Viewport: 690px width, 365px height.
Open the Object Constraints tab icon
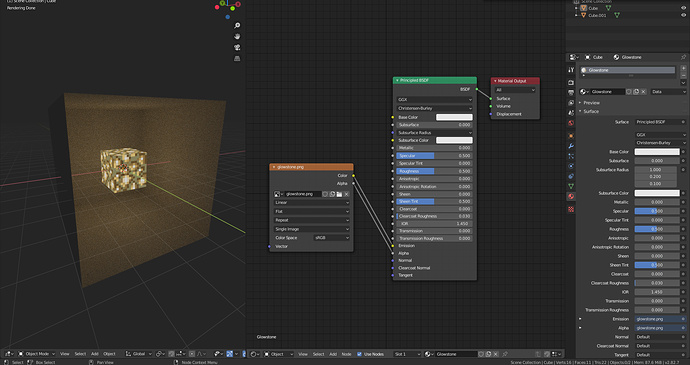[571, 176]
